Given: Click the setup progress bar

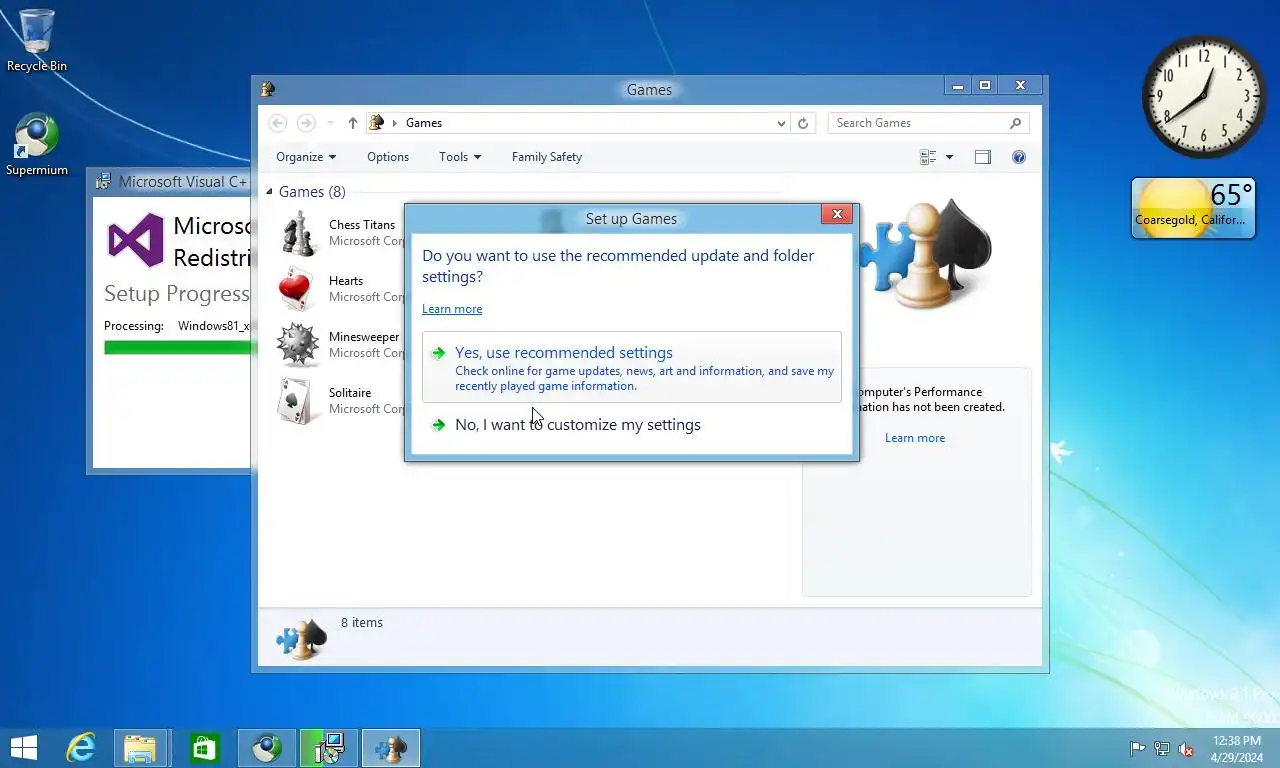Looking at the screenshot, I should [x=178, y=347].
